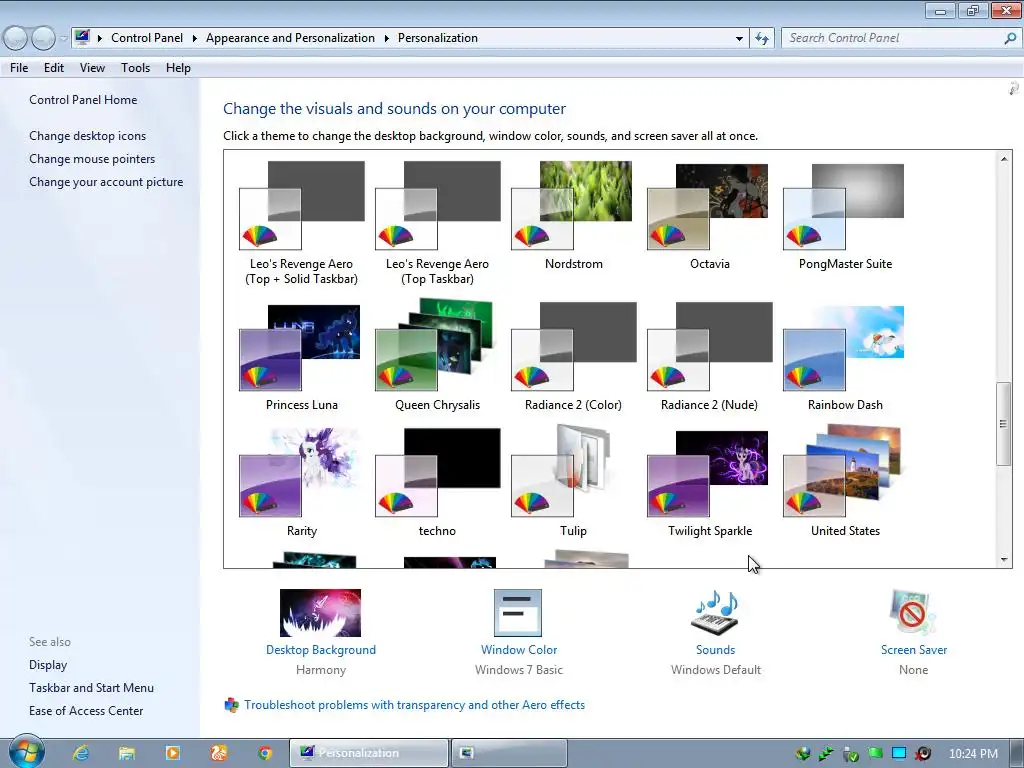The image size is (1024, 768).
Task: Open the Edit menu
Action: point(54,68)
